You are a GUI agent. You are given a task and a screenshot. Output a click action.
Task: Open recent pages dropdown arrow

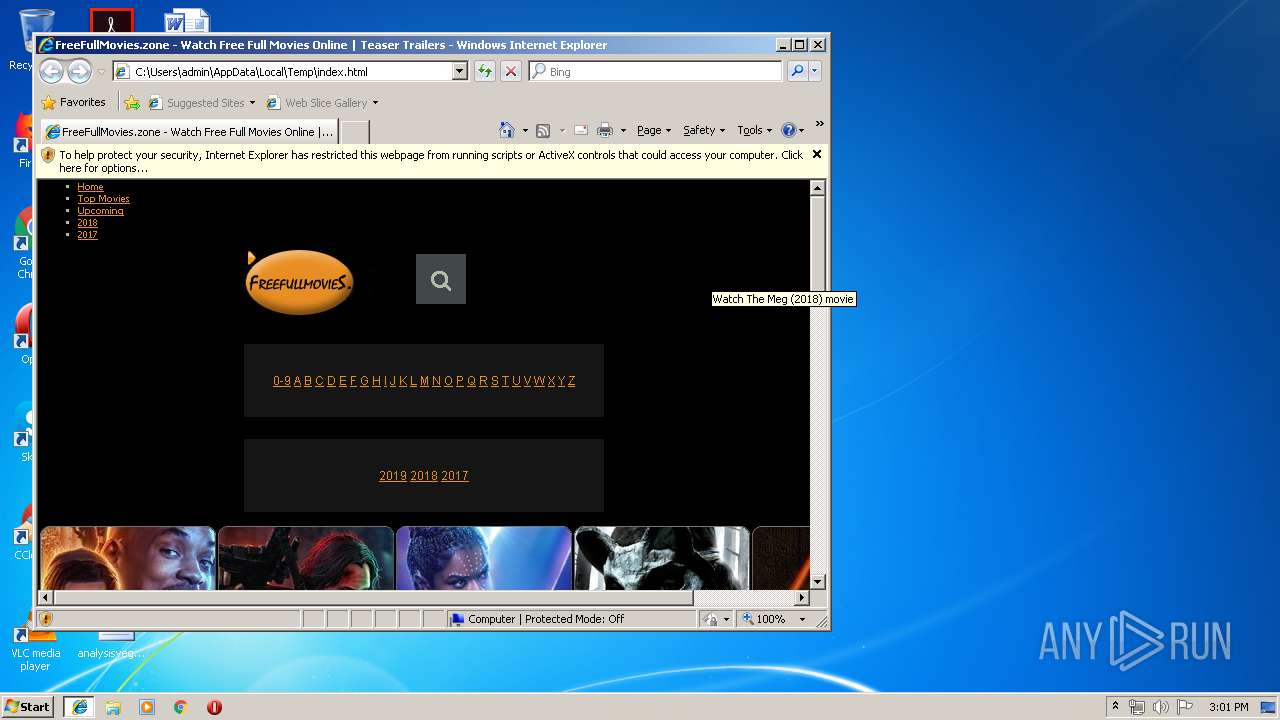pyautogui.click(x=101, y=72)
